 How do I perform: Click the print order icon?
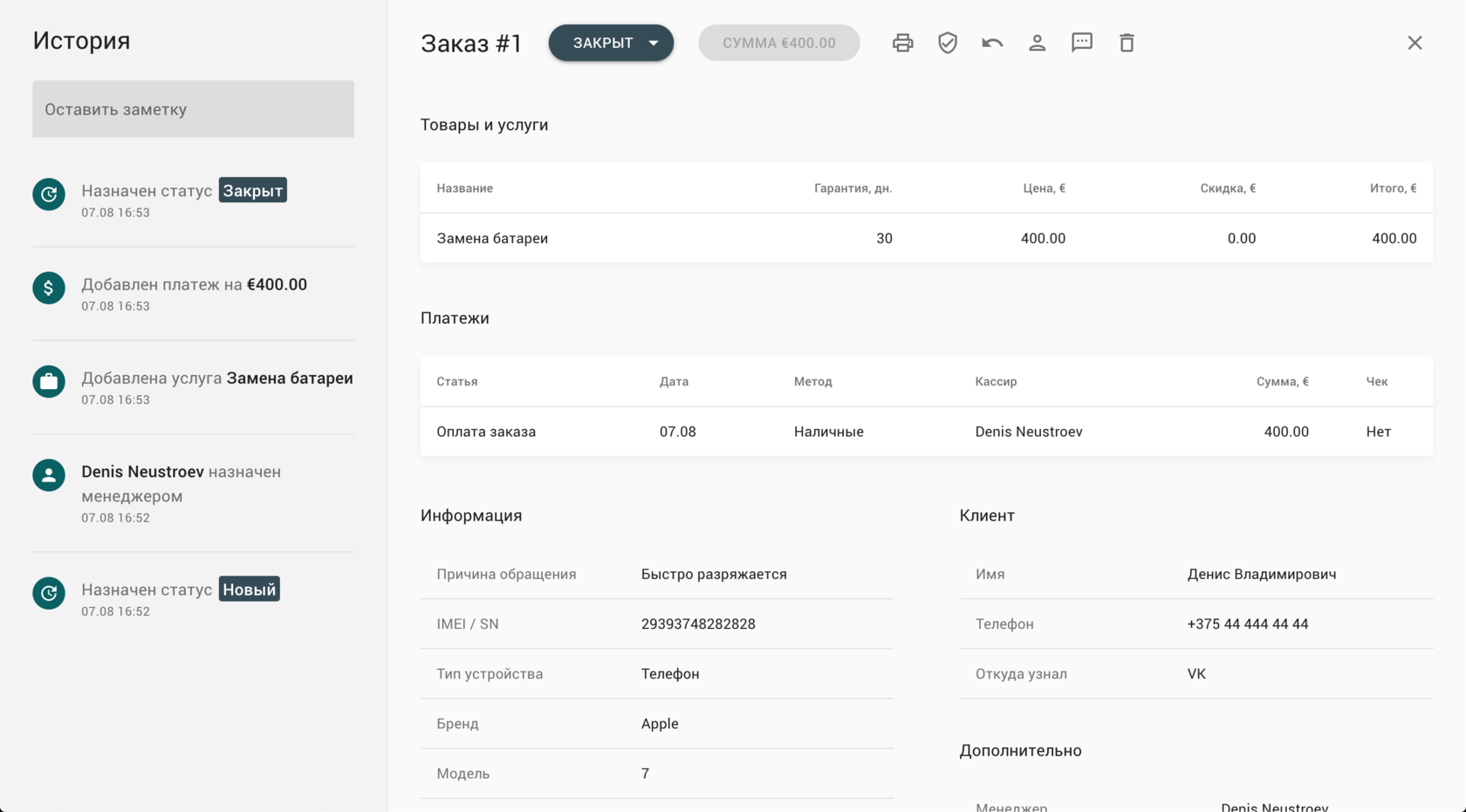902,43
